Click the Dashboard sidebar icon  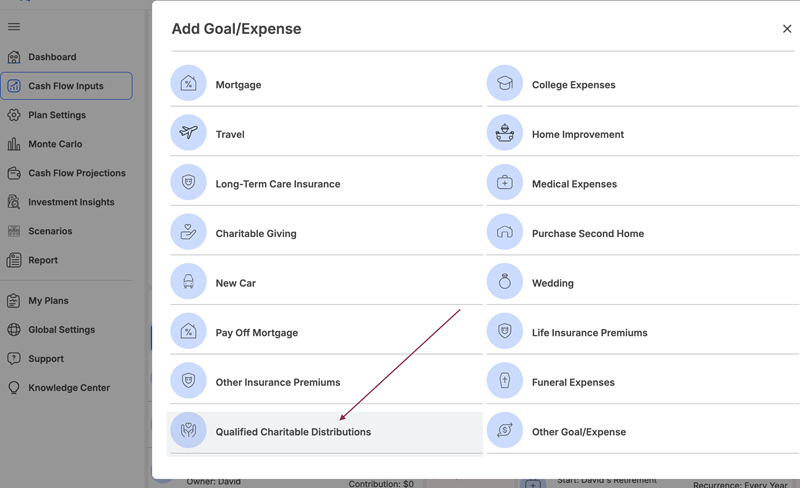(x=14, y=57)
